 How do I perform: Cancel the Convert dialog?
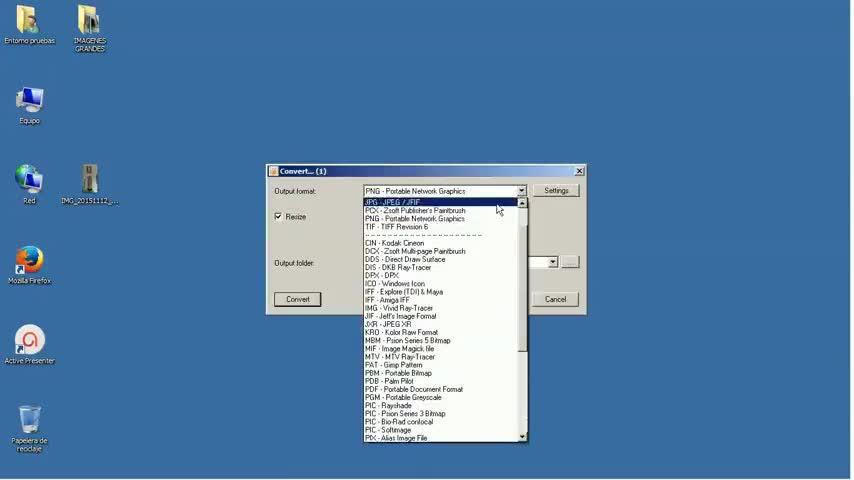point(556,299)
